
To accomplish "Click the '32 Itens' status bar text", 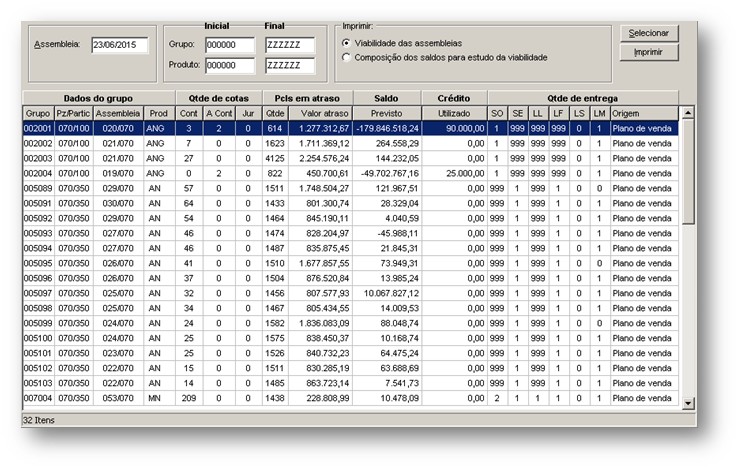I will point(39,420).
